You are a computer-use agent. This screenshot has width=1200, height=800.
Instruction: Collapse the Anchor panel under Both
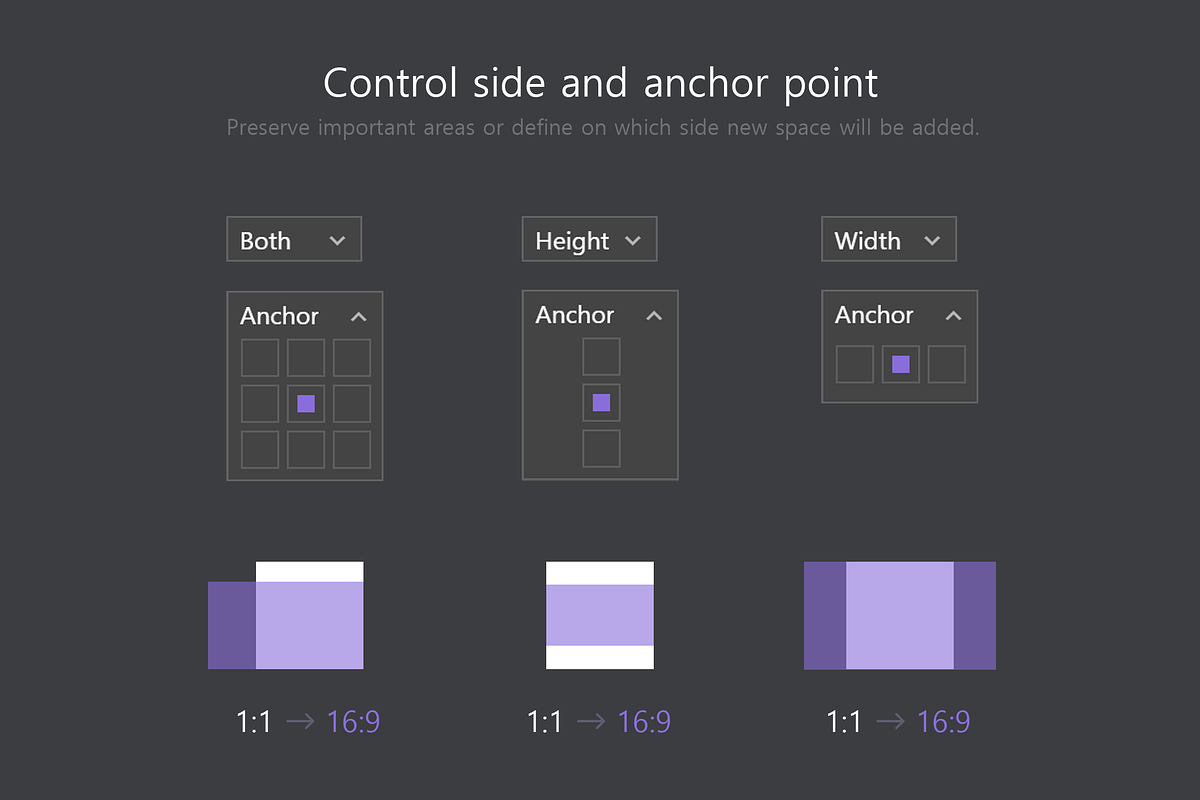(359, 316)
